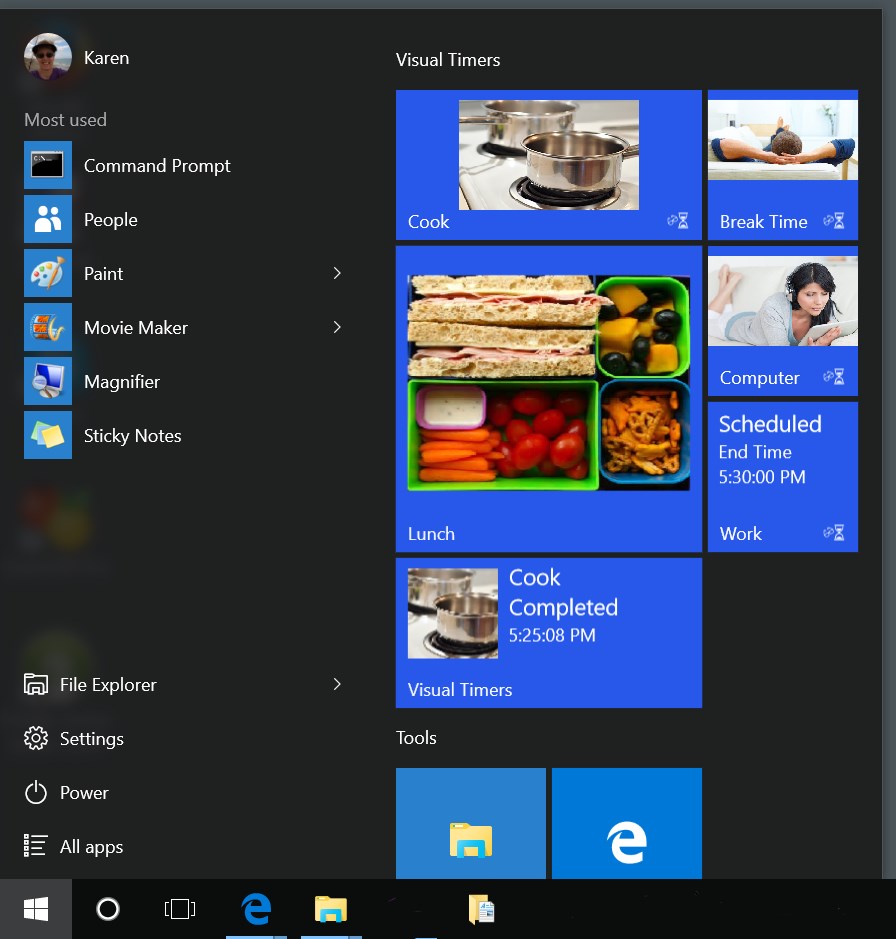Start the Break Time timer tile
The height and width of the screenshot is (939, 896).
783,165
